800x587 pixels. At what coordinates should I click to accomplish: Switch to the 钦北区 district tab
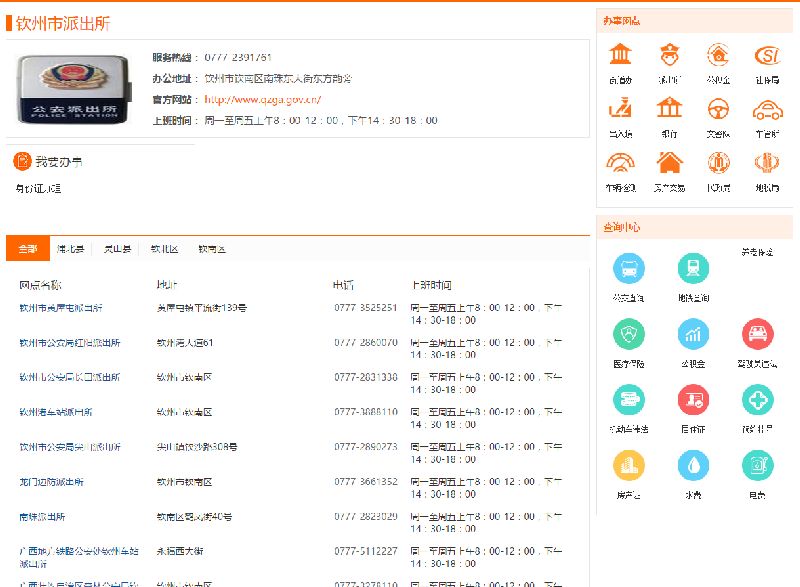pos(165,249)
